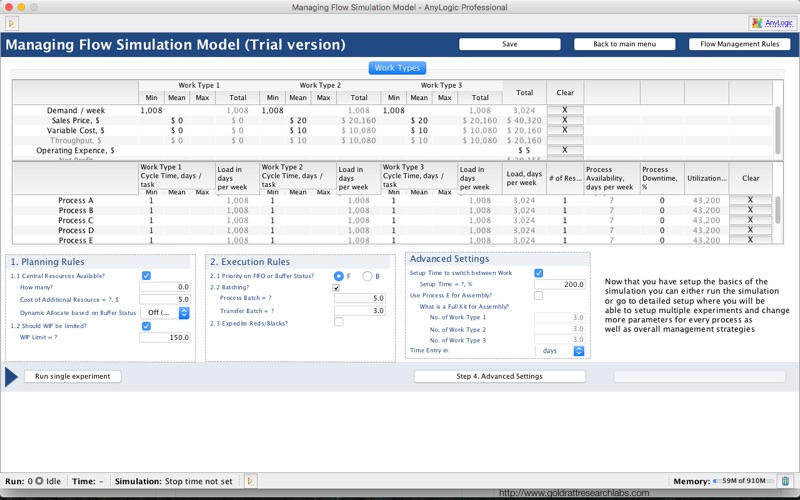
Task: Click the memory garbage collection trash icon
Action: tap(785, 481)
